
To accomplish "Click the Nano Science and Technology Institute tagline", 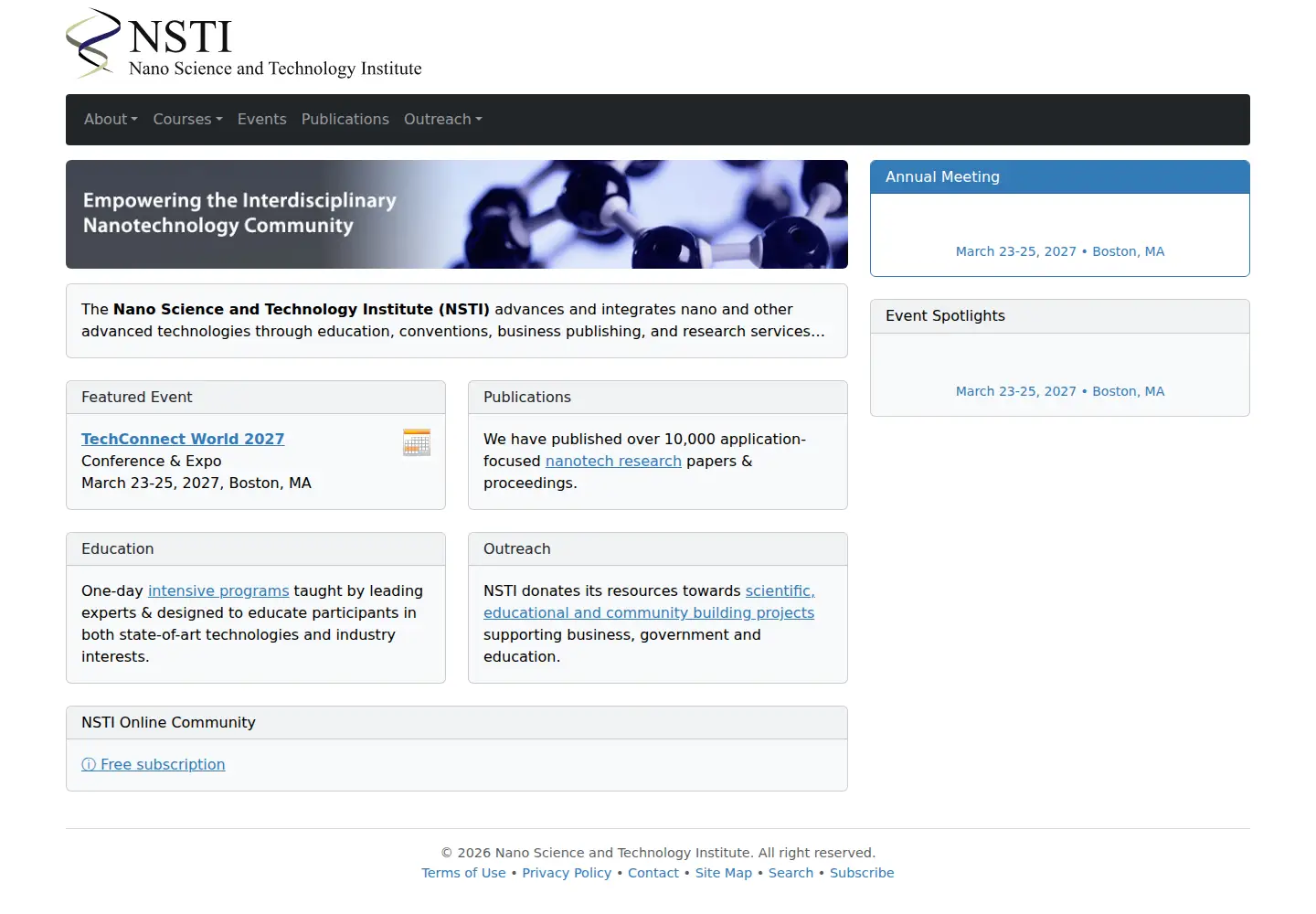I will [x=275, y=69].
